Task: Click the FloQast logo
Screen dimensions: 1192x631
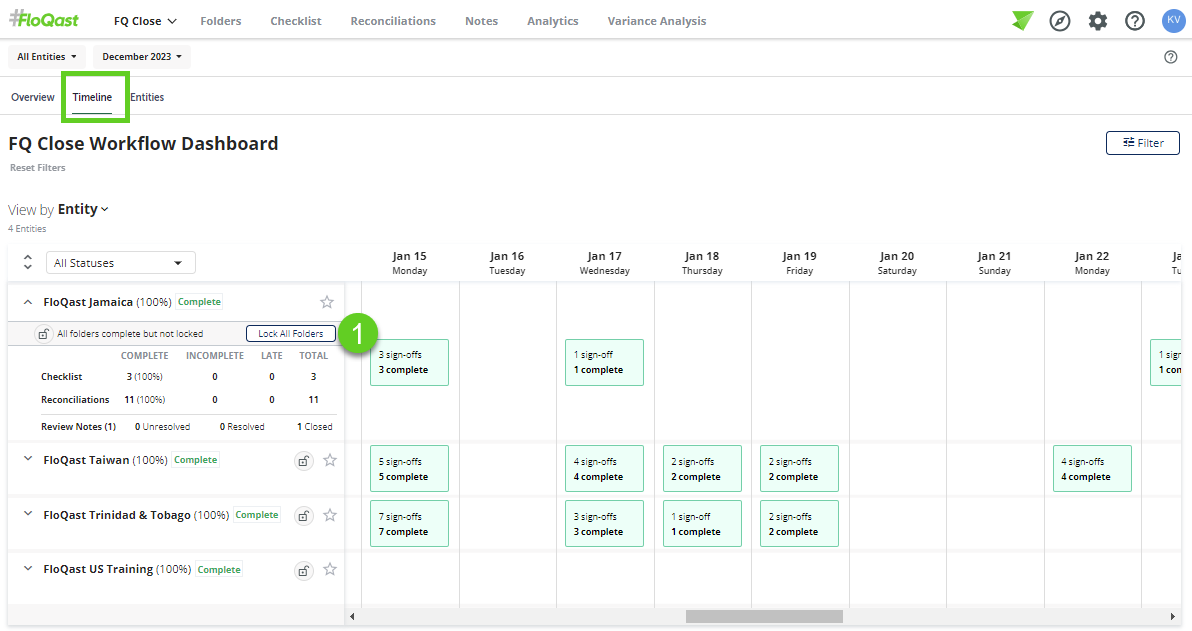Action: [x=44, y=20]
